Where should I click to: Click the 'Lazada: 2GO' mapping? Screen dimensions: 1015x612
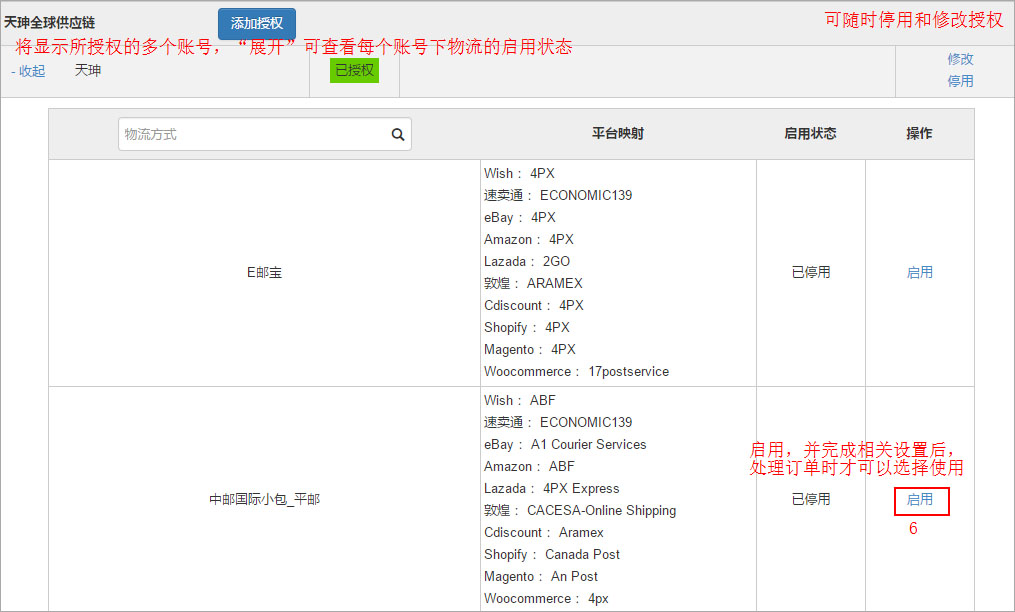click(527, 261)
